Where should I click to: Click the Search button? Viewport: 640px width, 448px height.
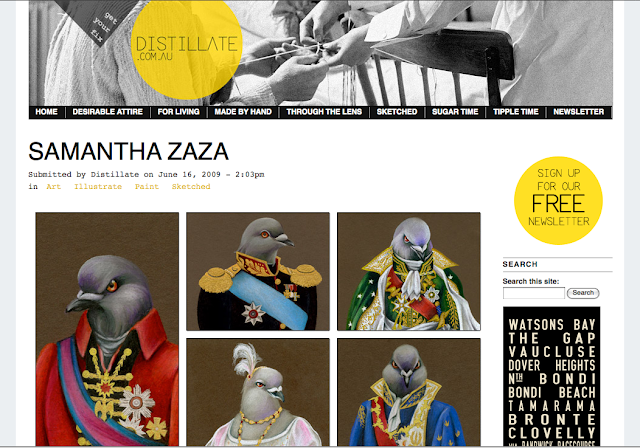[583, 293]
